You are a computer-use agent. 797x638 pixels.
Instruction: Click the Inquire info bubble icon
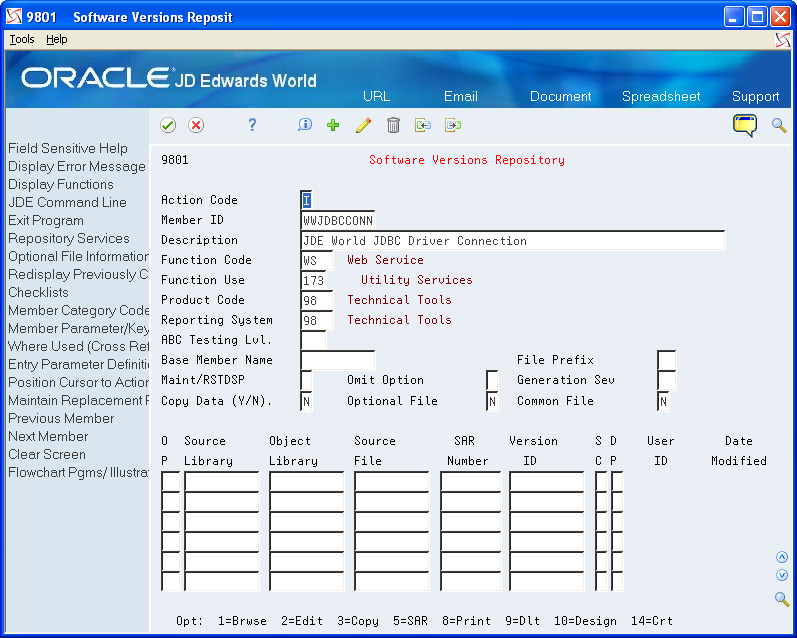[305, 125]
